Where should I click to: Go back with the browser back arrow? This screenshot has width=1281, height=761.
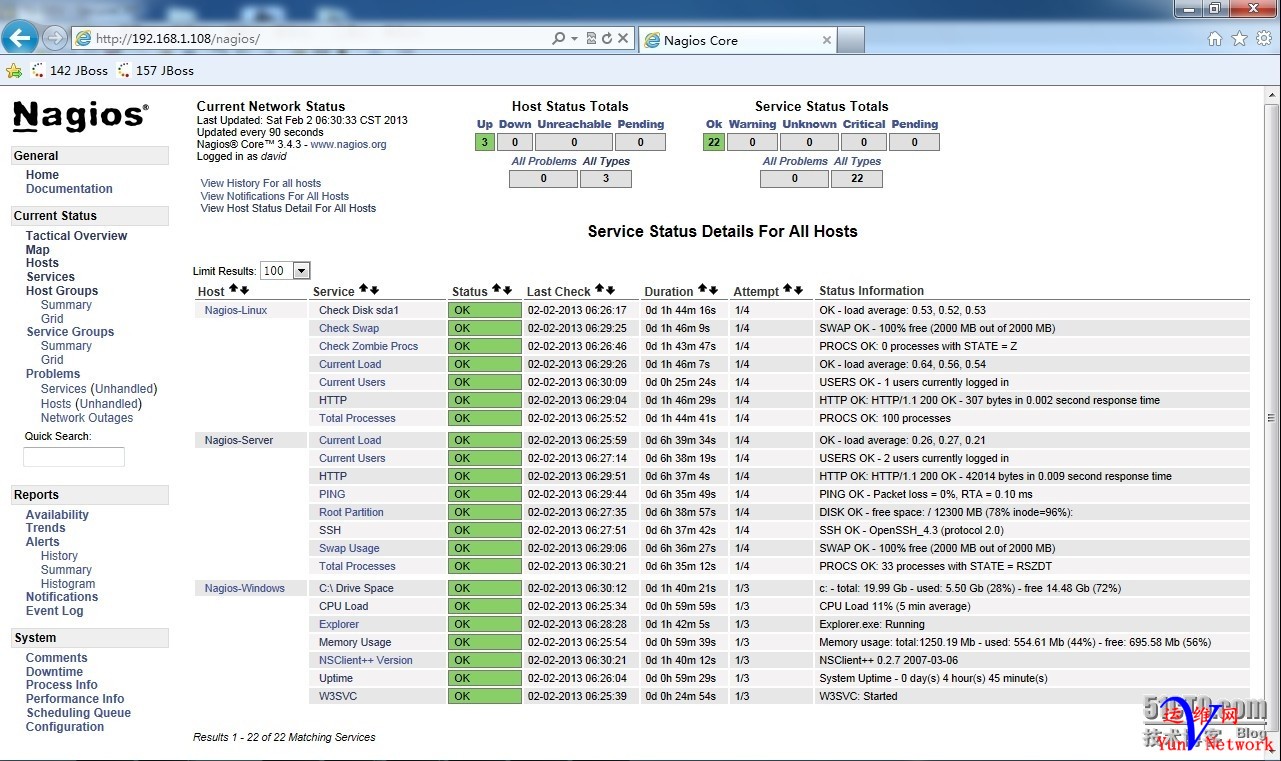click(20, 38)
